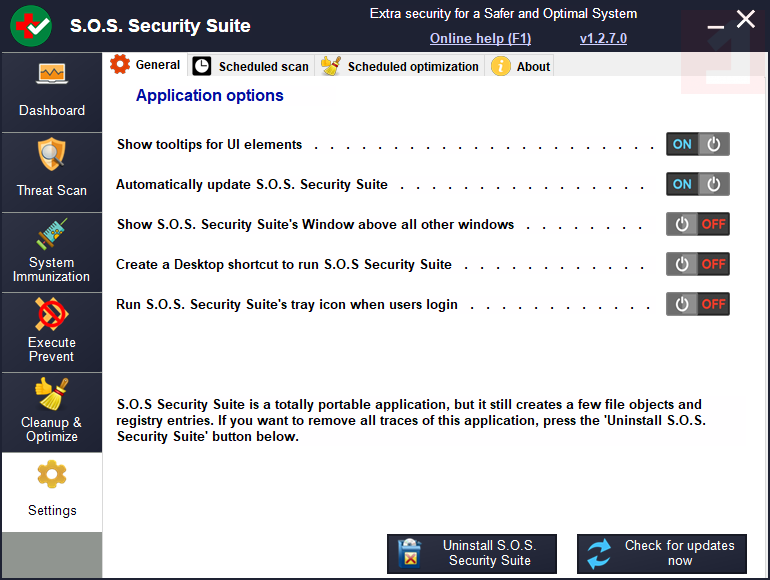Enable window above all other windows
This screenshot has height=580, width=770.
(x=698, y=224)
